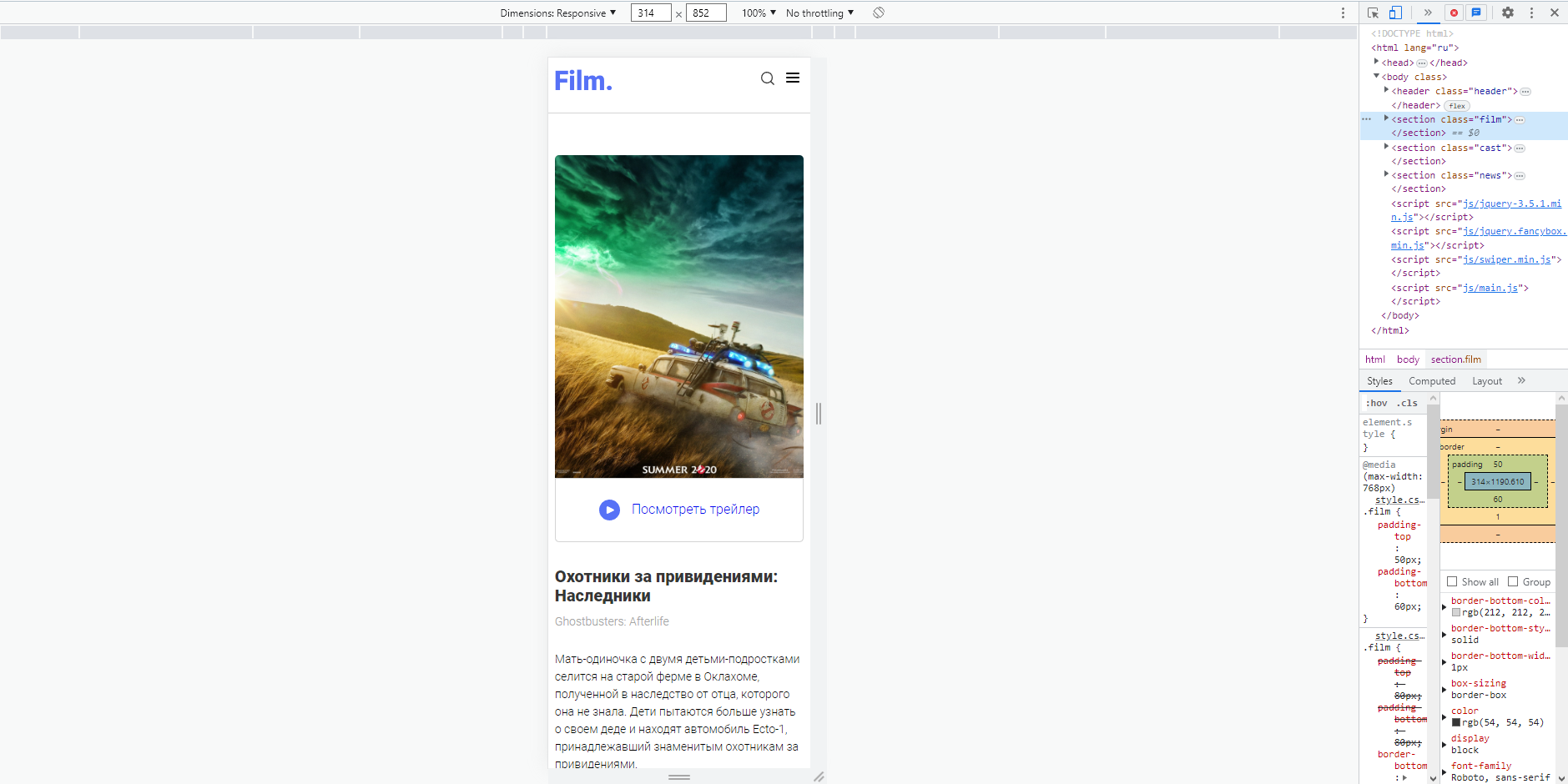Expand the section.cast node in the DOM tree

(1387, 147)
